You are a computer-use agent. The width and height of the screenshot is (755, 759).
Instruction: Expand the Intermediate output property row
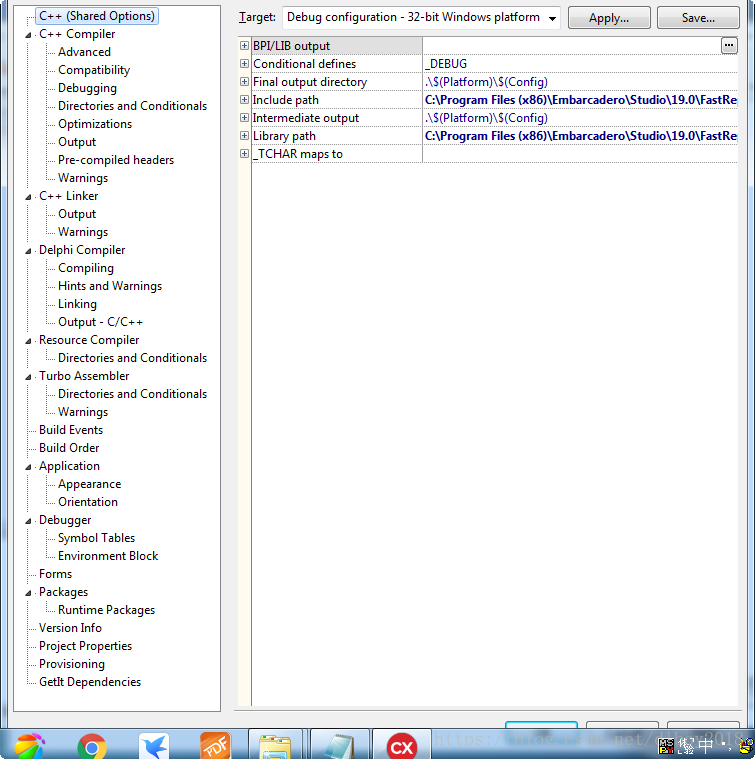point(244,118)
